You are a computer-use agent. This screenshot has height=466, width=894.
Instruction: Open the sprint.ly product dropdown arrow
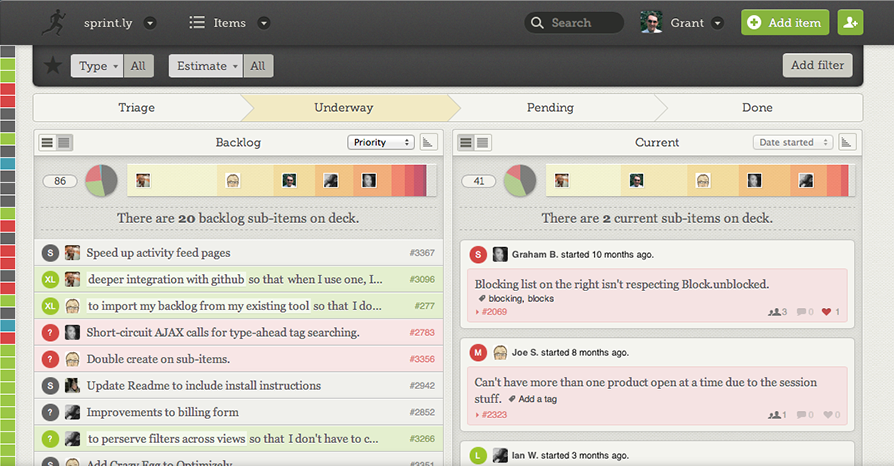click(150, 23)
